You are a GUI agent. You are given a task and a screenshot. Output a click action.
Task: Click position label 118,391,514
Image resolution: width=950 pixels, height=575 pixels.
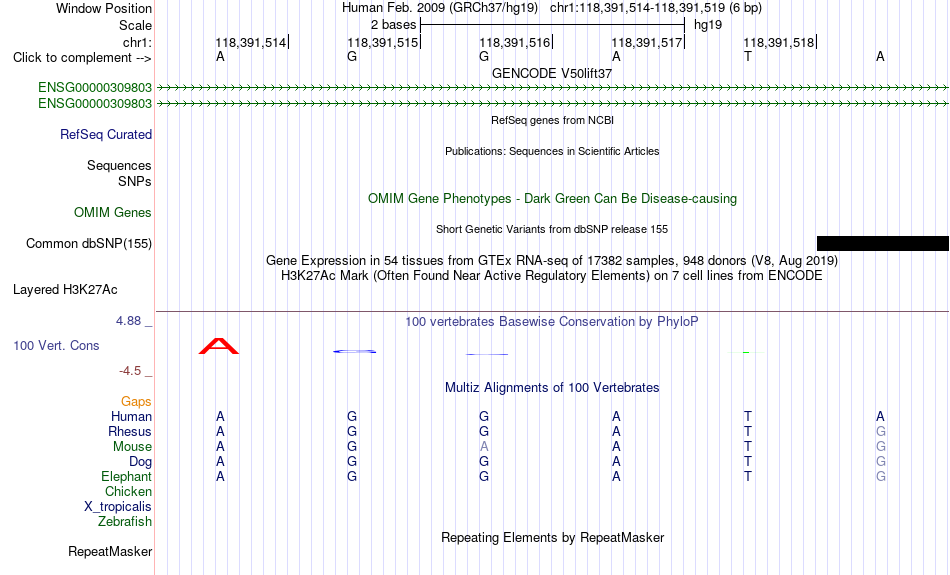coord(250,42)
